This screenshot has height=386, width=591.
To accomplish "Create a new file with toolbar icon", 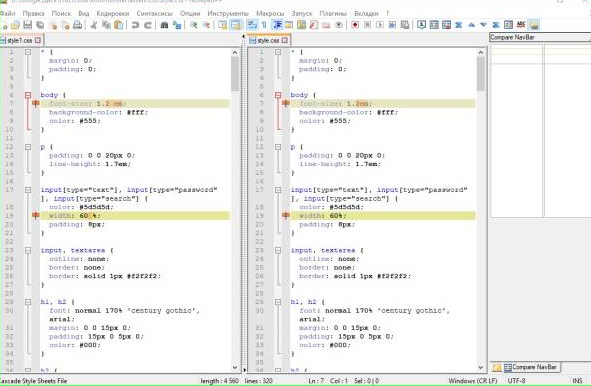I will (4, 25).
